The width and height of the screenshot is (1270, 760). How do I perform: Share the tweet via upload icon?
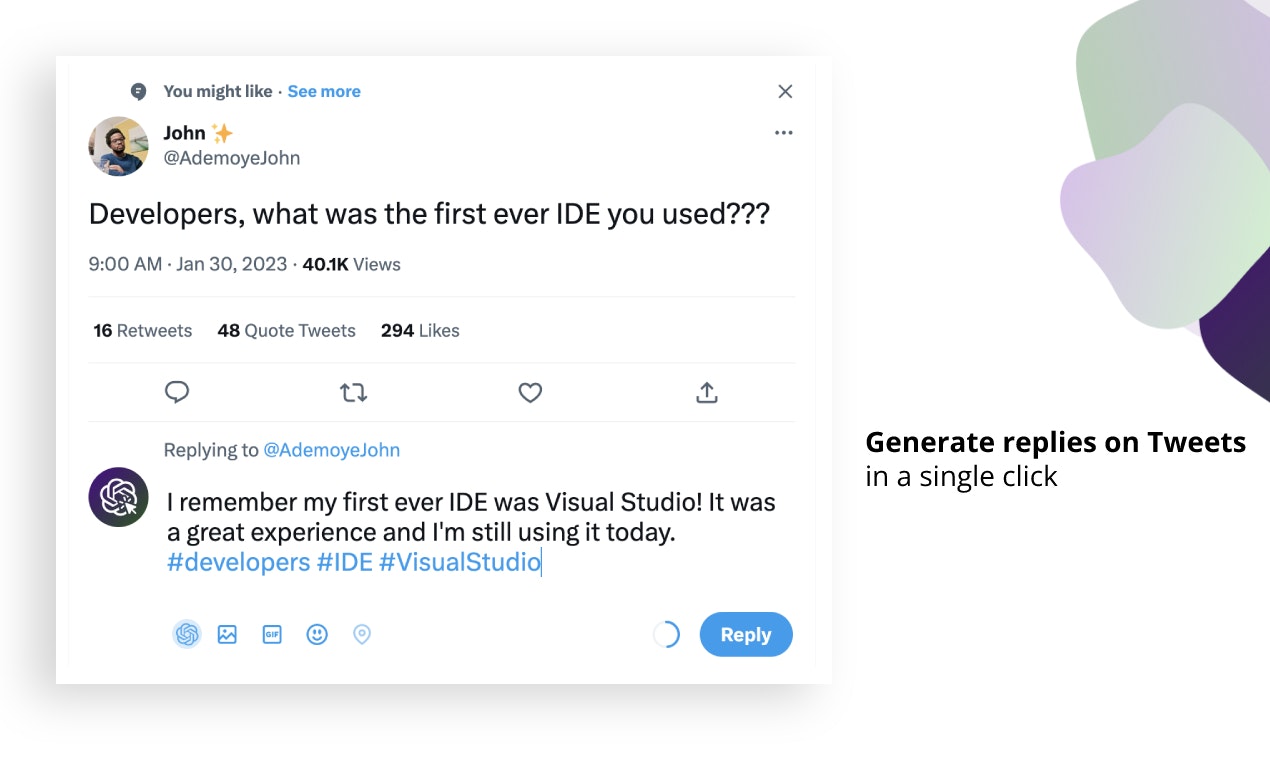tap(707, 393)
